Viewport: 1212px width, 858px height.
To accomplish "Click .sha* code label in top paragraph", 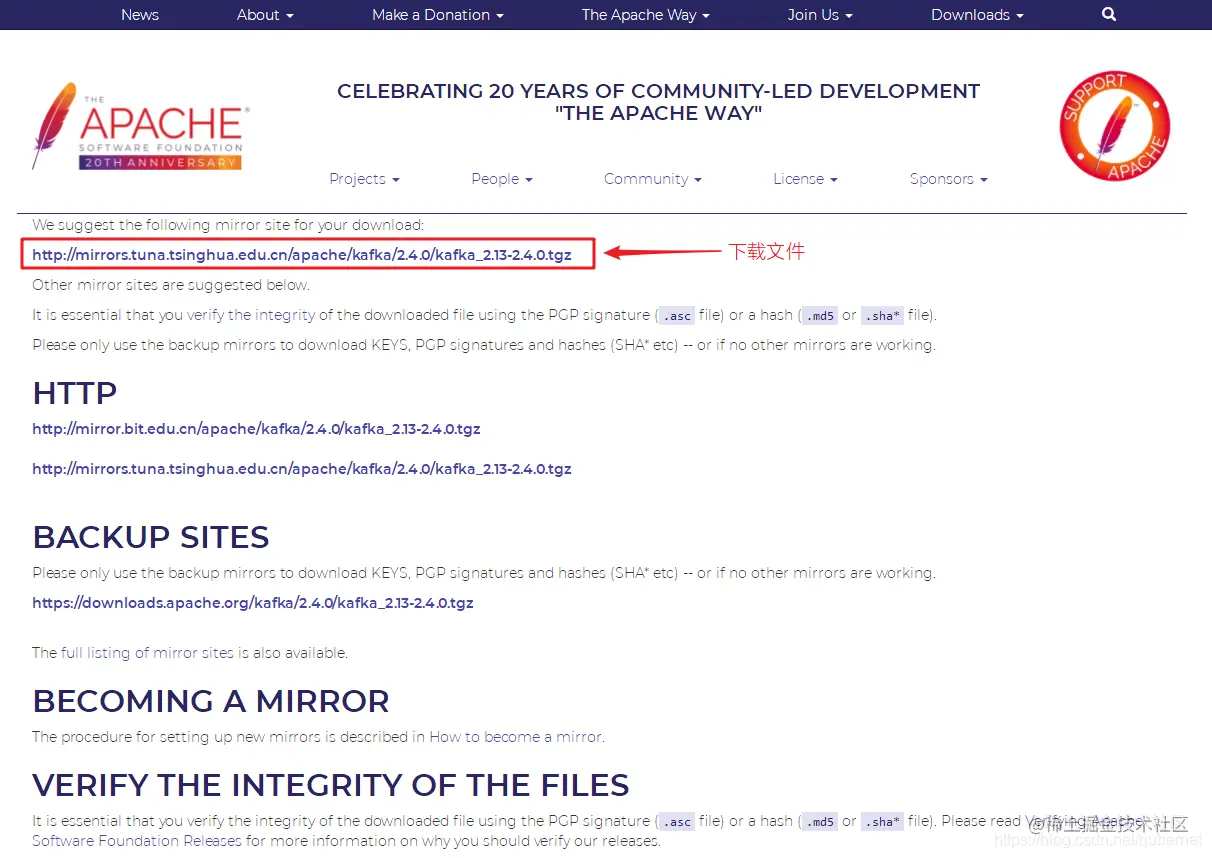I will coord(882,316).
